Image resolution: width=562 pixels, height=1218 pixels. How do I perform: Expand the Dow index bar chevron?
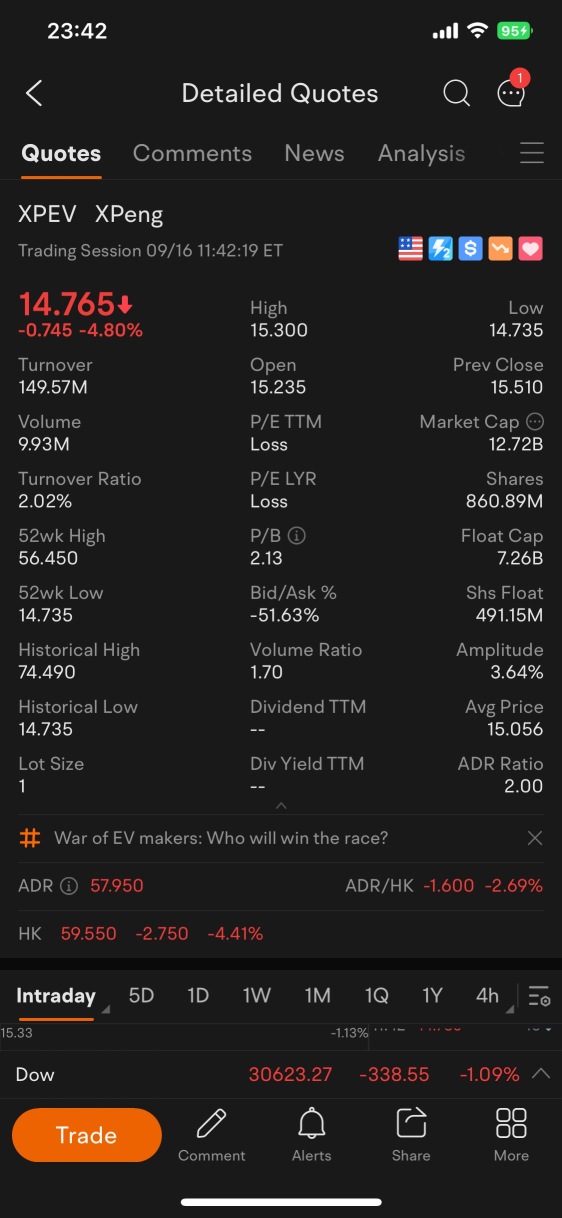click(x=540, y=1074)
